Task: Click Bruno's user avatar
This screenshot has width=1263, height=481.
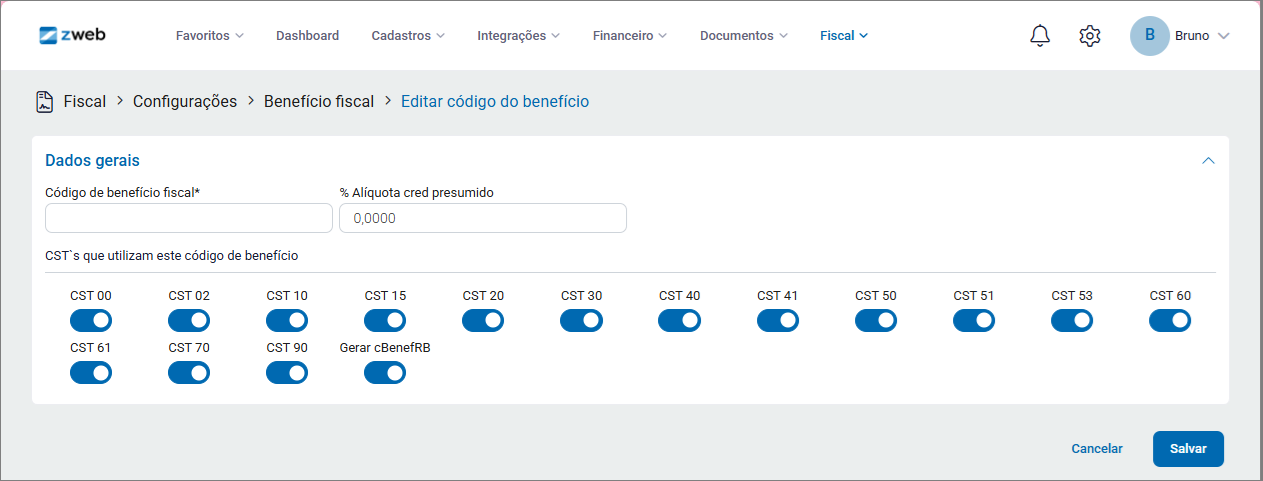Action: click(1149, 36)
